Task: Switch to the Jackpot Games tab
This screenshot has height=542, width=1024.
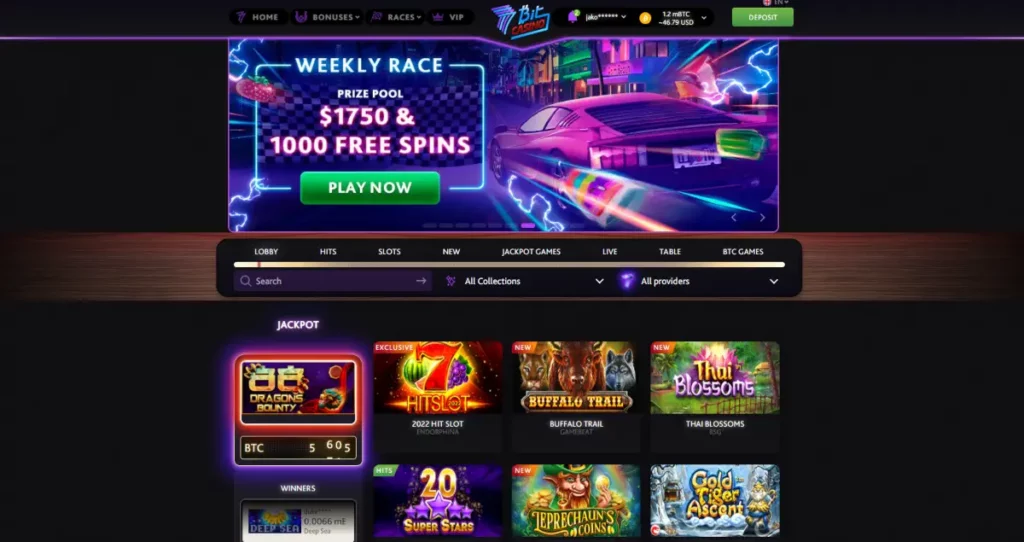Action: click(531, 251)
